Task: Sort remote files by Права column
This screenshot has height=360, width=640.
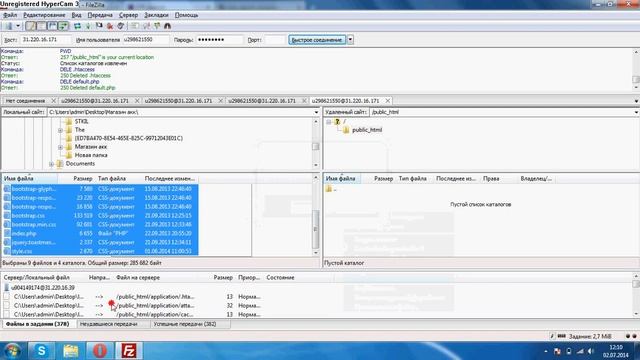Action: [499, 178]
